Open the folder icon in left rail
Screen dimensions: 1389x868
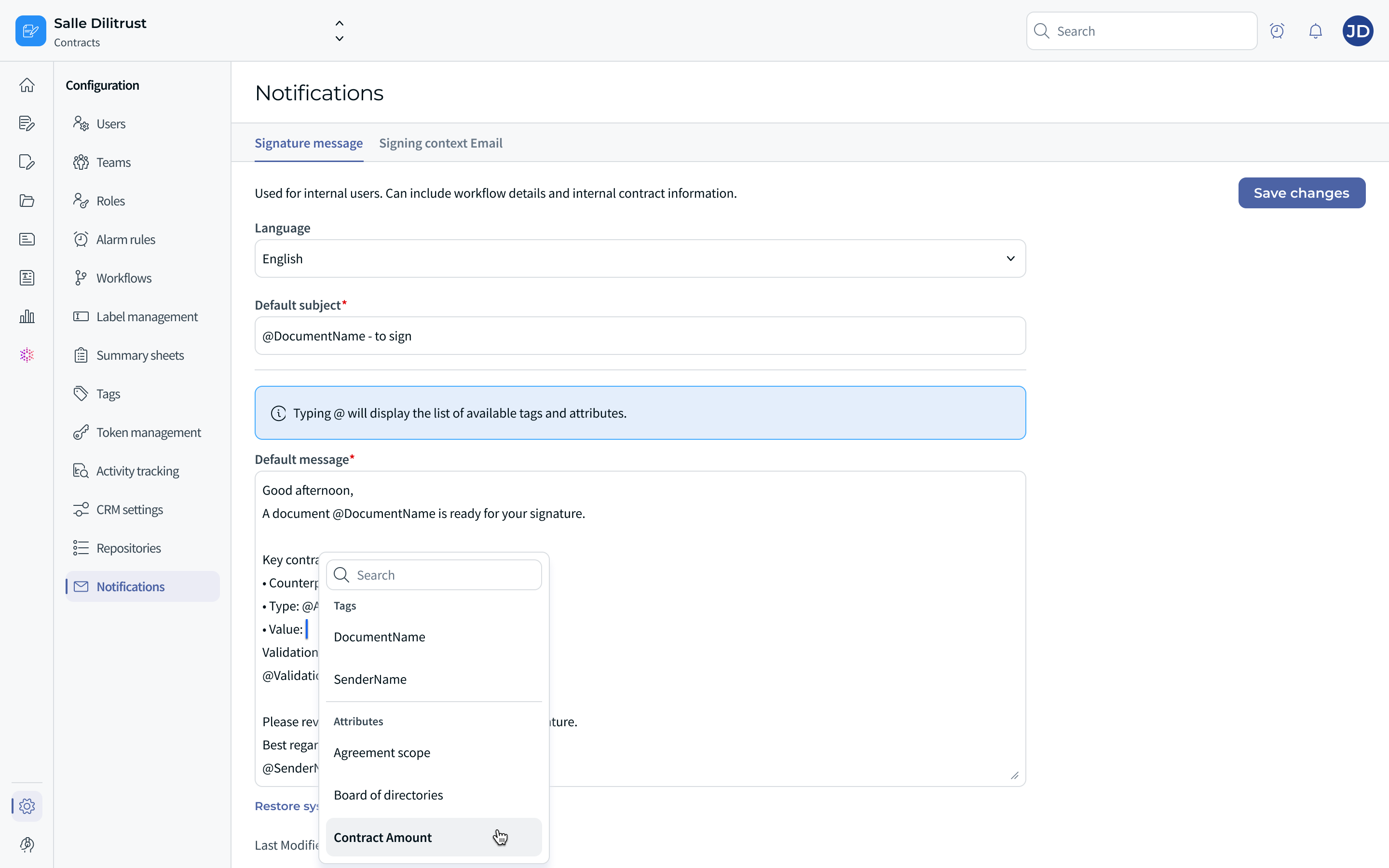click(x=27, y=200)
